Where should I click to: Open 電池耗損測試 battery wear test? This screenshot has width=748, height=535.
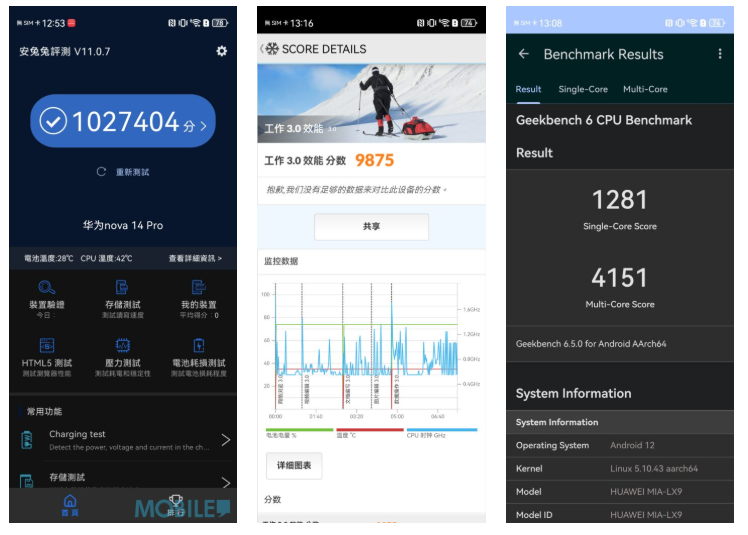[x=198, y=345]
